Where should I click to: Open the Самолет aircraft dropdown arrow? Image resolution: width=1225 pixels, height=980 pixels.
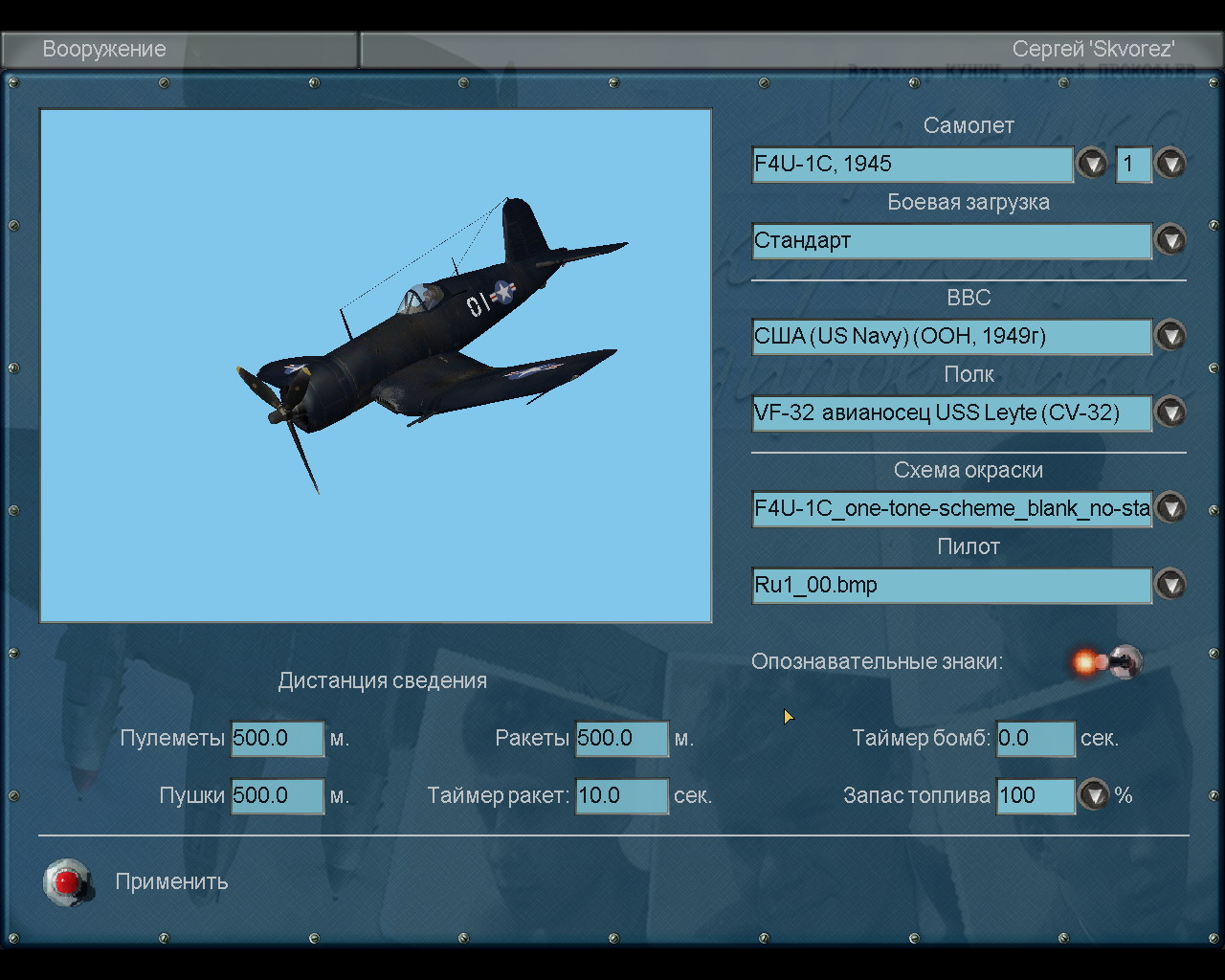(1091, 164)
